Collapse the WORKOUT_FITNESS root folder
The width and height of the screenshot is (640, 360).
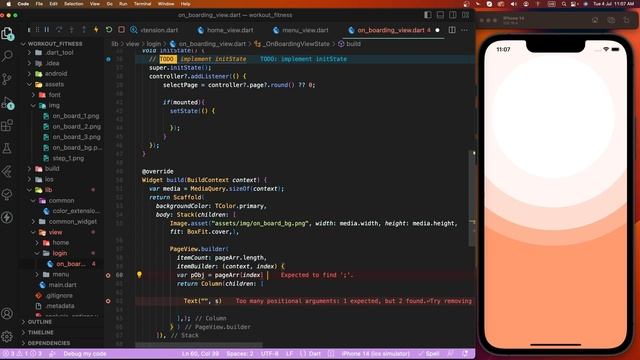(x=55, y=43)
